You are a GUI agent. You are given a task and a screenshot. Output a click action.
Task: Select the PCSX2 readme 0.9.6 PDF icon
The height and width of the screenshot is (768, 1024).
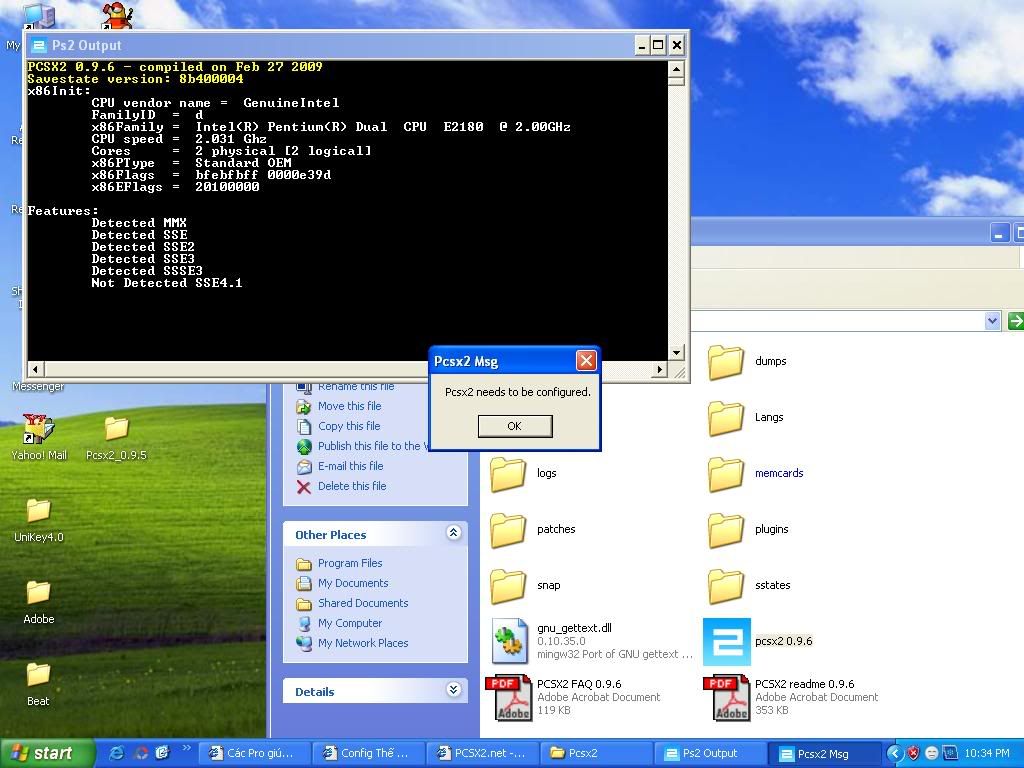(x=727, y=697)
